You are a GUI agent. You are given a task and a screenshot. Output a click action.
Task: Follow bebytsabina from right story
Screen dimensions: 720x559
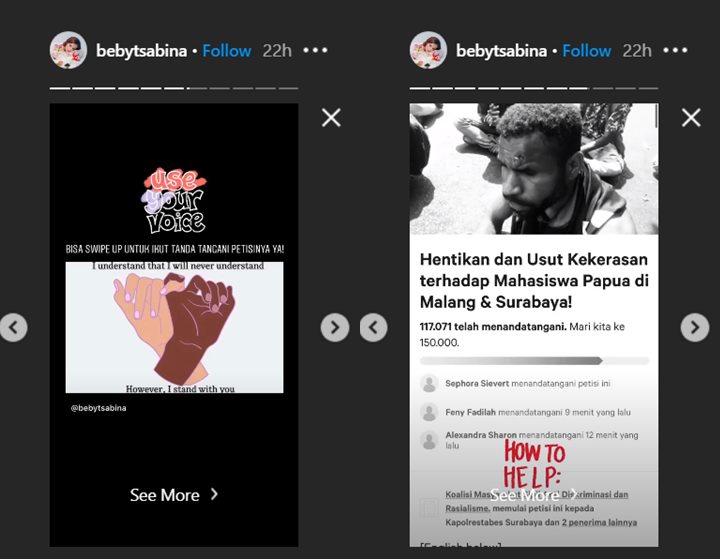pyautogui.click(x=587, y=51)
